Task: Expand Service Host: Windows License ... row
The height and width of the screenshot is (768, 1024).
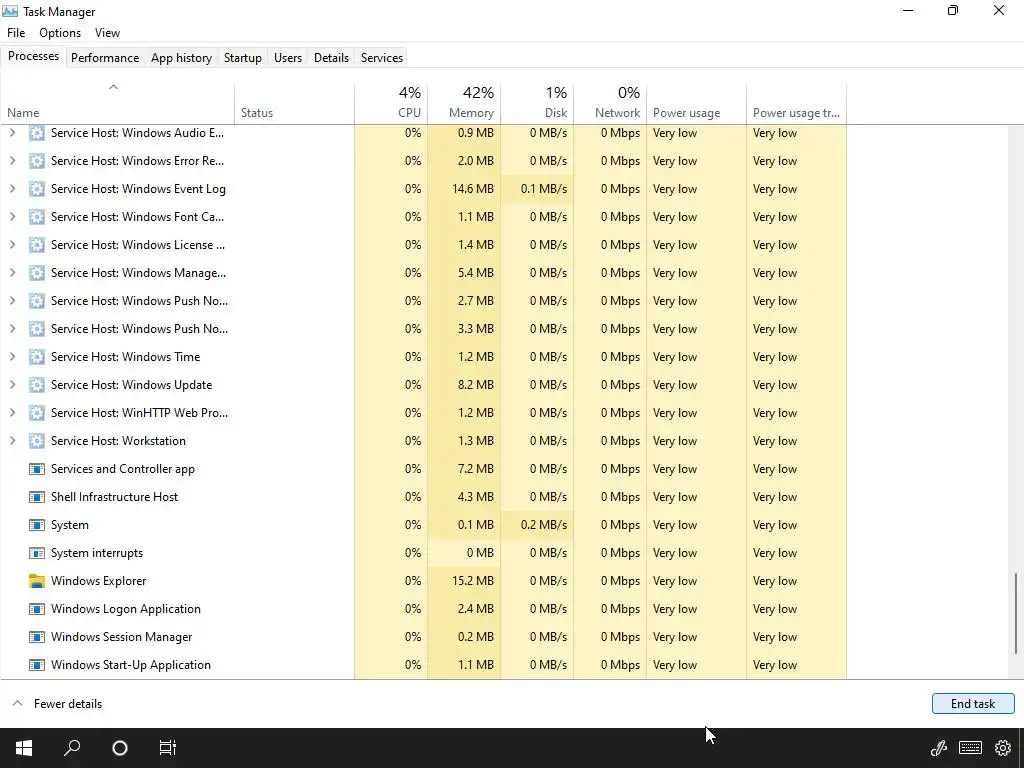Action: click(12, 245)
